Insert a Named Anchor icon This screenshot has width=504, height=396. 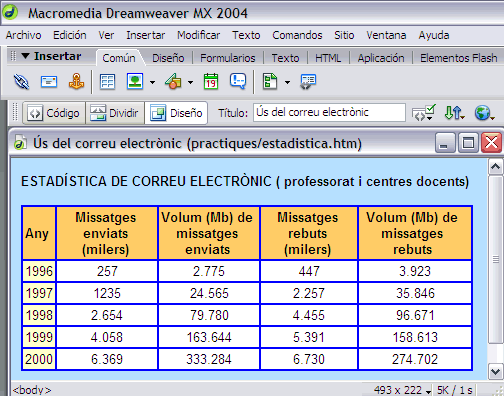point(76,81)
